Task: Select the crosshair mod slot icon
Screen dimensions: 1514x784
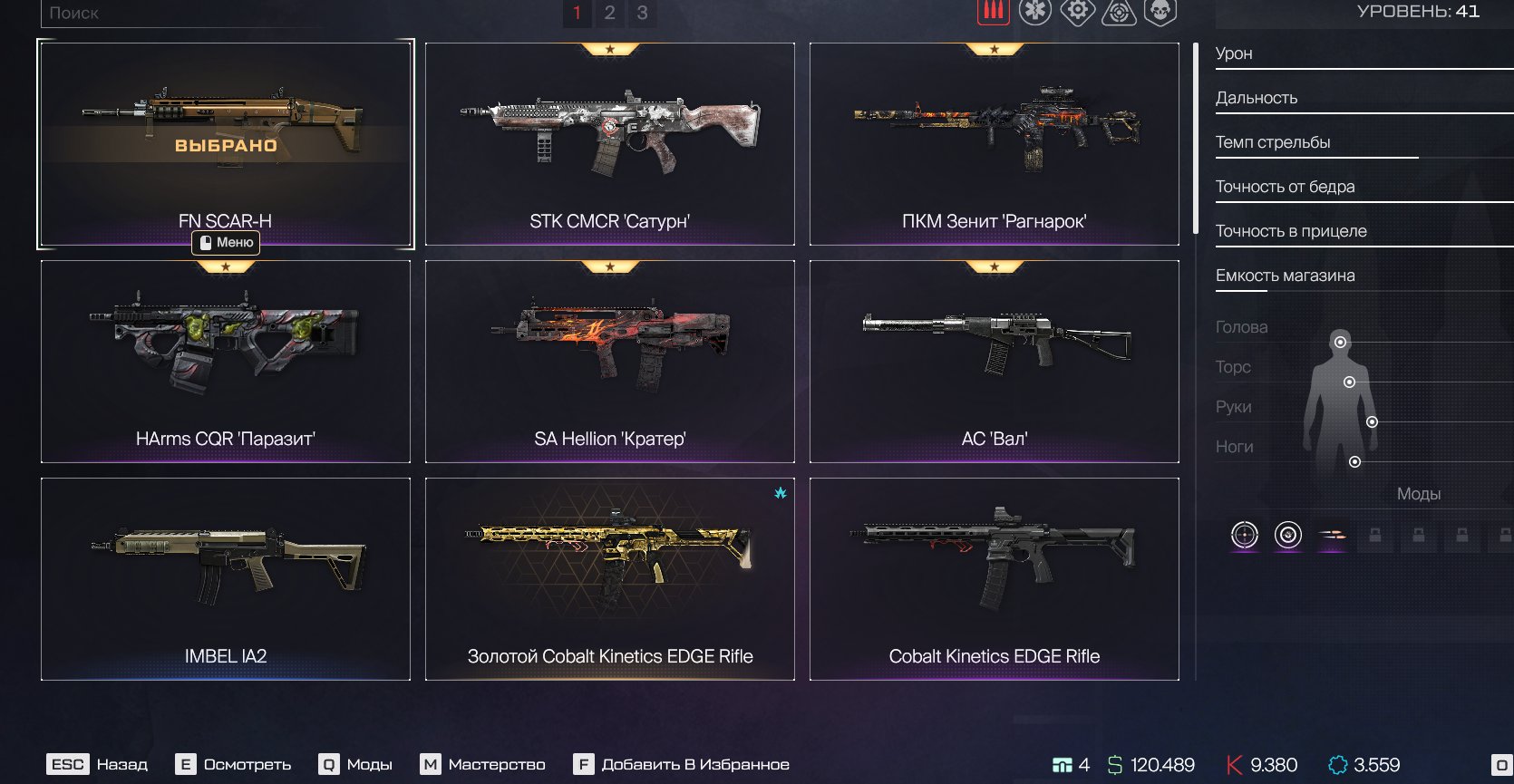Action: [x=1245, y=535]
